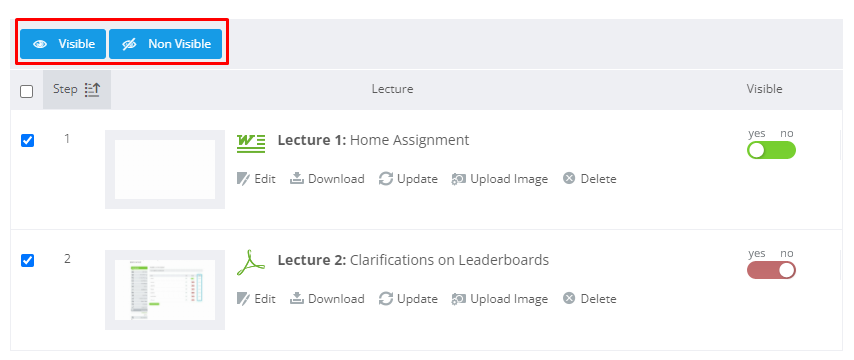The height and width of the screenshot is (360, 854).
Task: Download the Lecture 1 file
Action: (x=327, y=179)
